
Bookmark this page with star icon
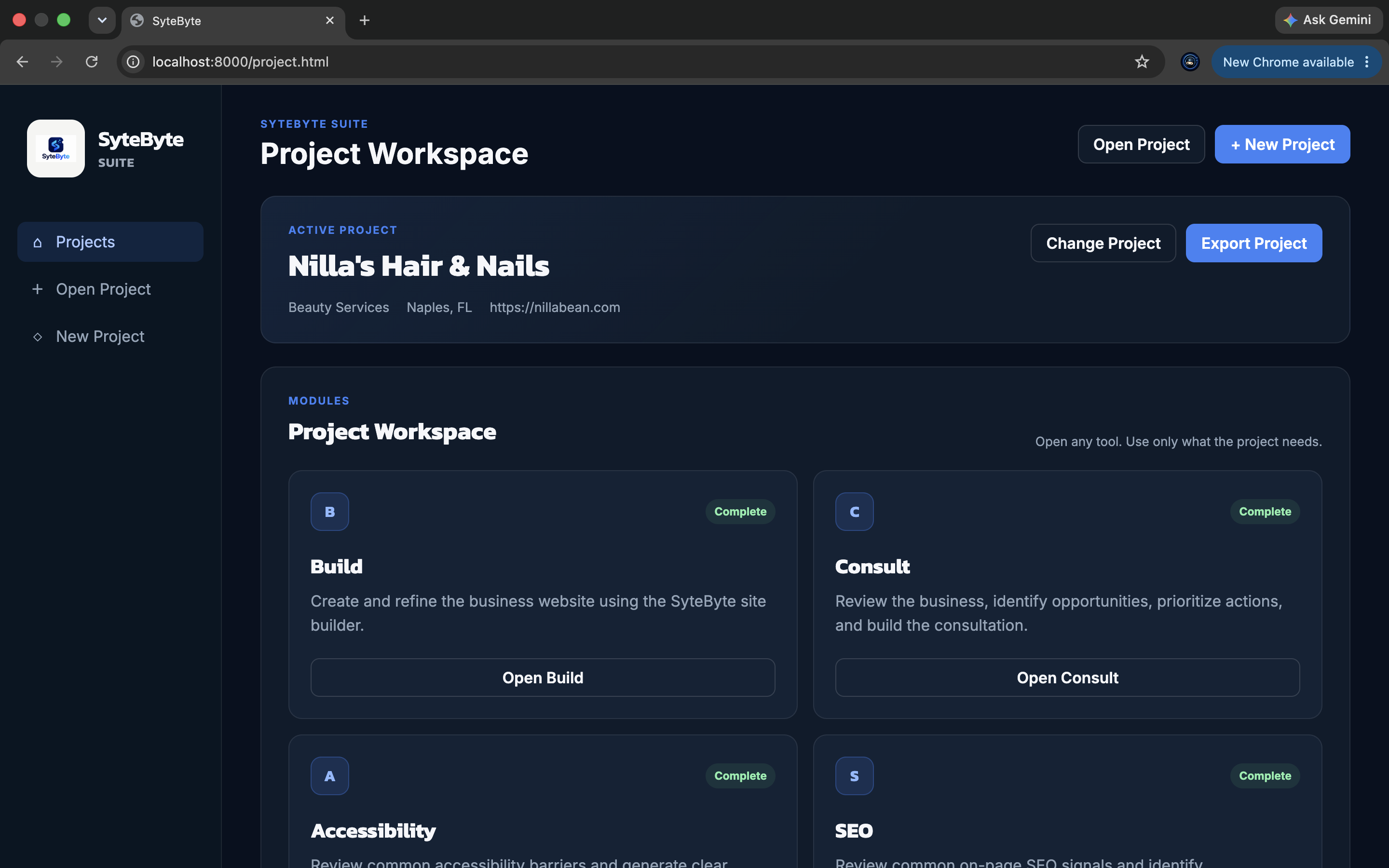[x=1142, y=62]
